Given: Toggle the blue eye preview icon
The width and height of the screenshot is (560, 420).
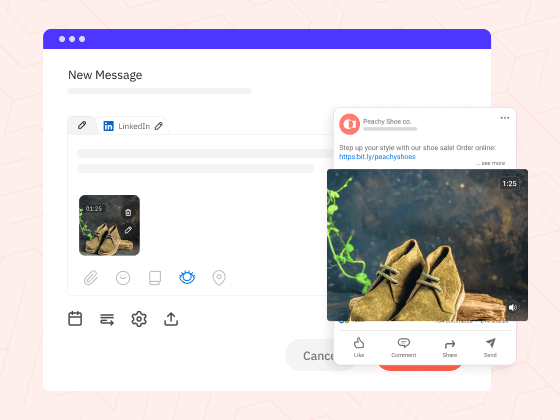Looking at the screenshot, I should coord(187,277).
